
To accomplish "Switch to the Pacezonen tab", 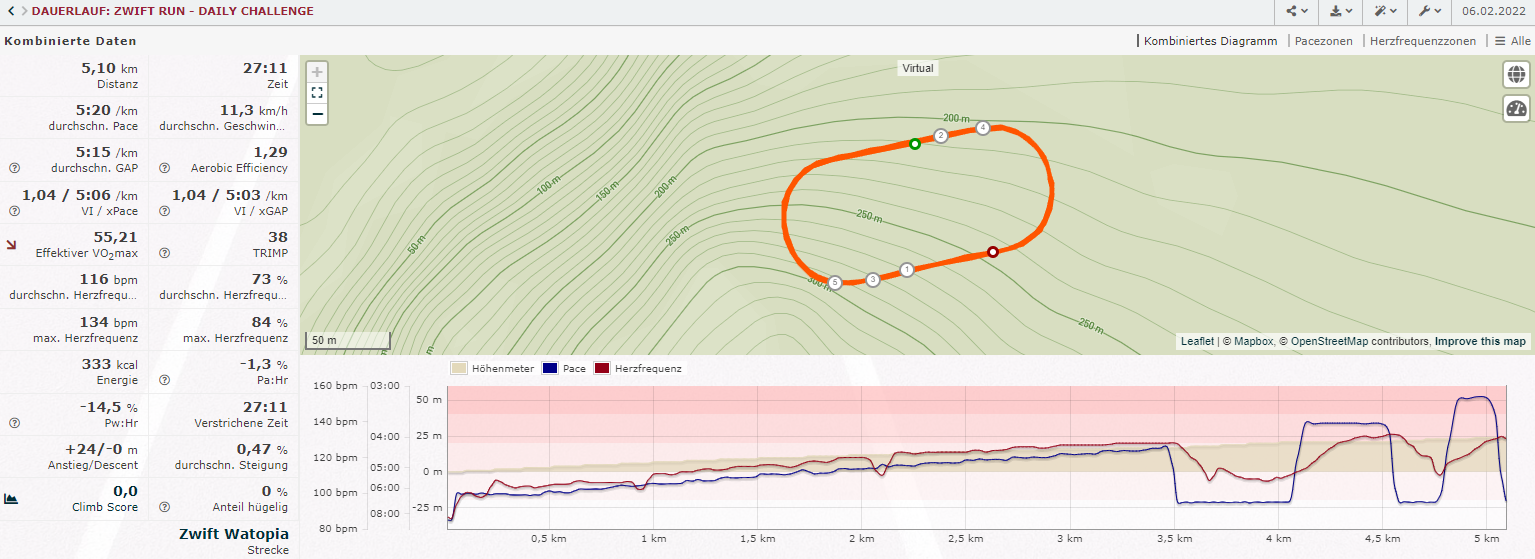I will (1323, 41).
